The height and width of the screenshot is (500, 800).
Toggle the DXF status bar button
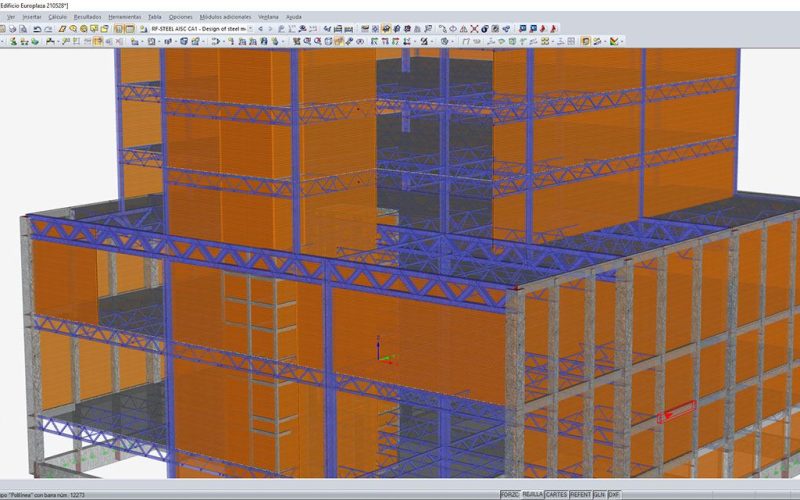(614, 494)
